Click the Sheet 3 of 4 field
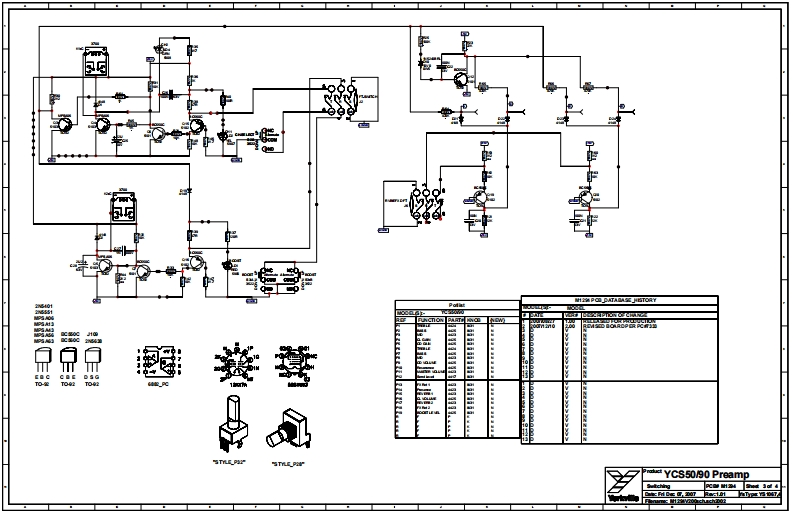Screen dimensions: 793x513 [752, 484]
